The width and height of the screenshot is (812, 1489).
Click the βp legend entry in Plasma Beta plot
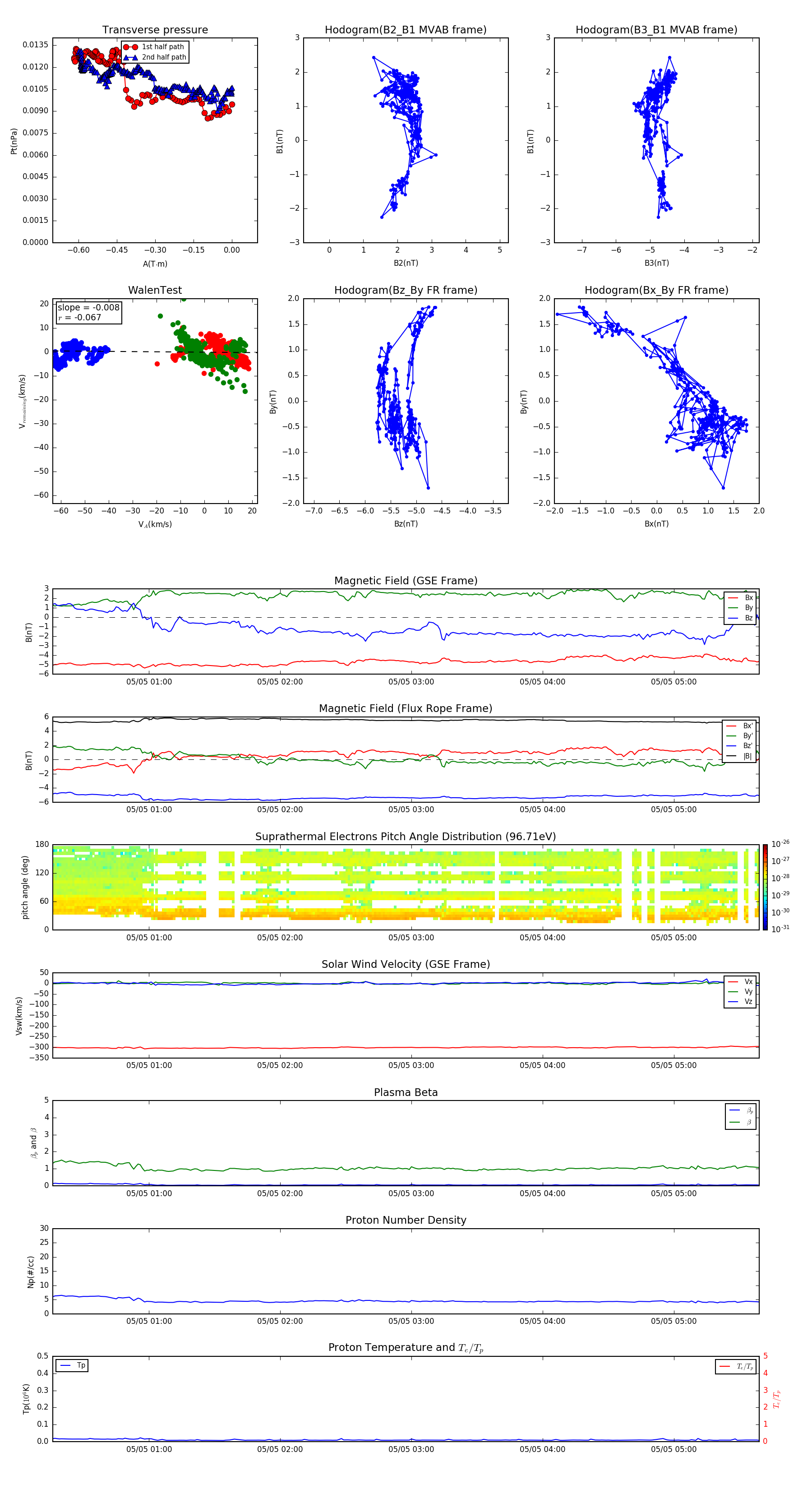click(741, 1110)
